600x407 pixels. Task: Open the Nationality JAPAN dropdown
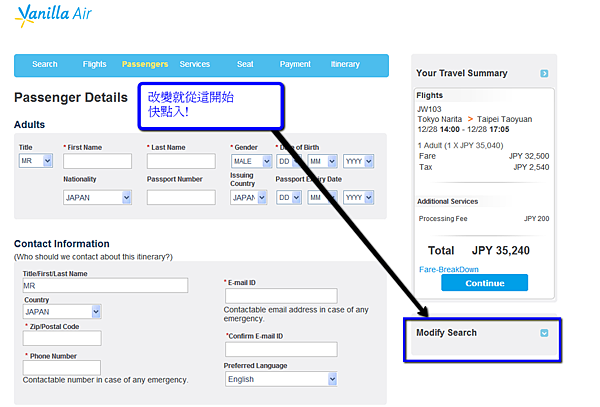(97, 197)
